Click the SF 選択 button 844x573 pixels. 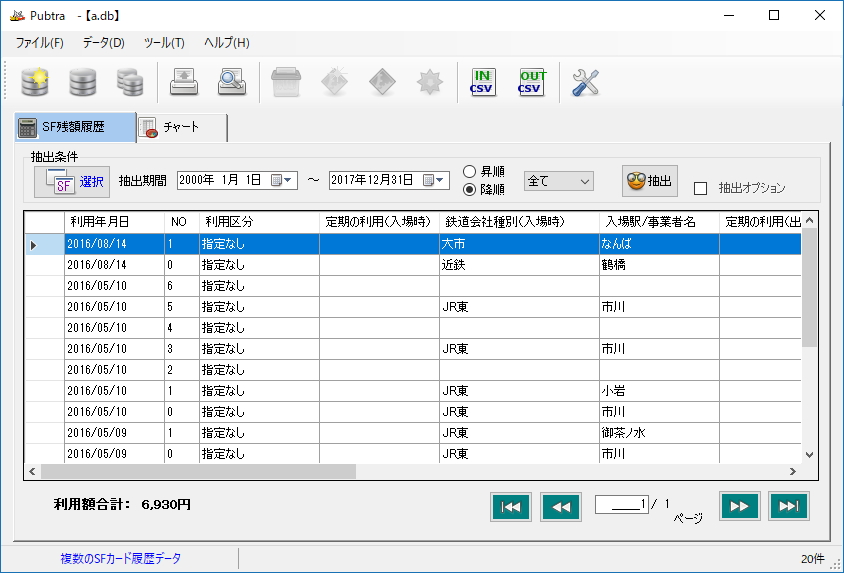[72, 182]
